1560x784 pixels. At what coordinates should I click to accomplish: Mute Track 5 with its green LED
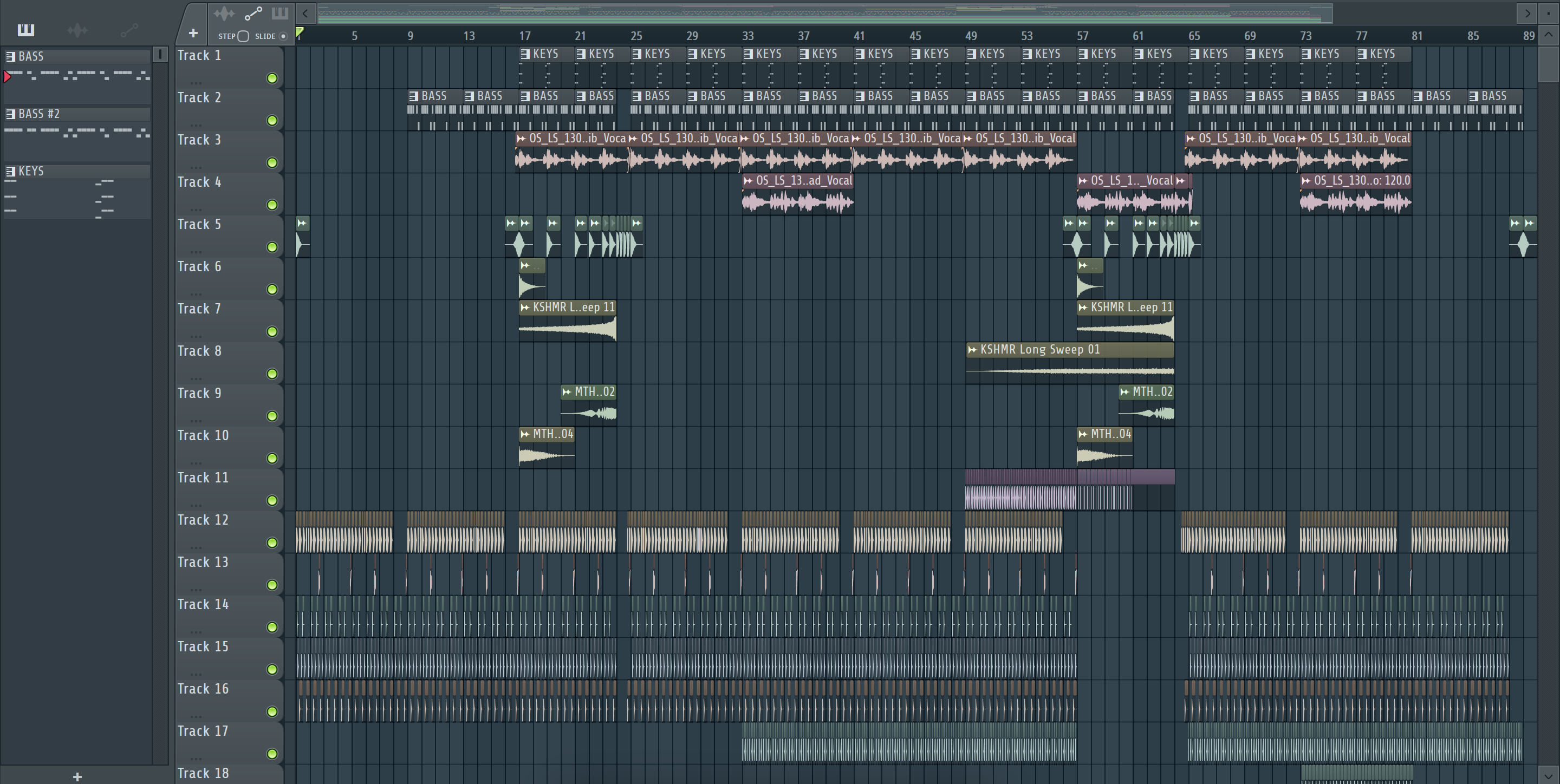coord(272,247)
